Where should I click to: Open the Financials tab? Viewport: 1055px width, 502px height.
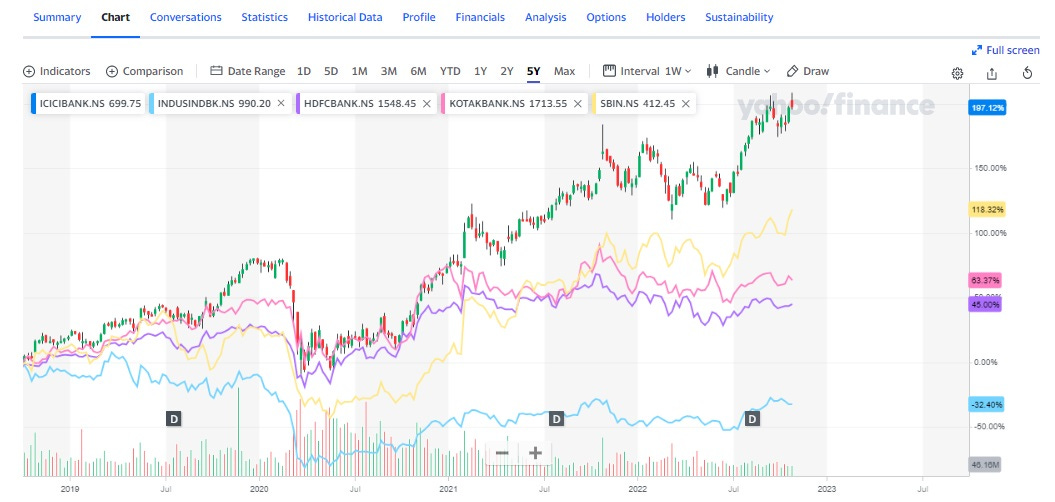(480, 17)
